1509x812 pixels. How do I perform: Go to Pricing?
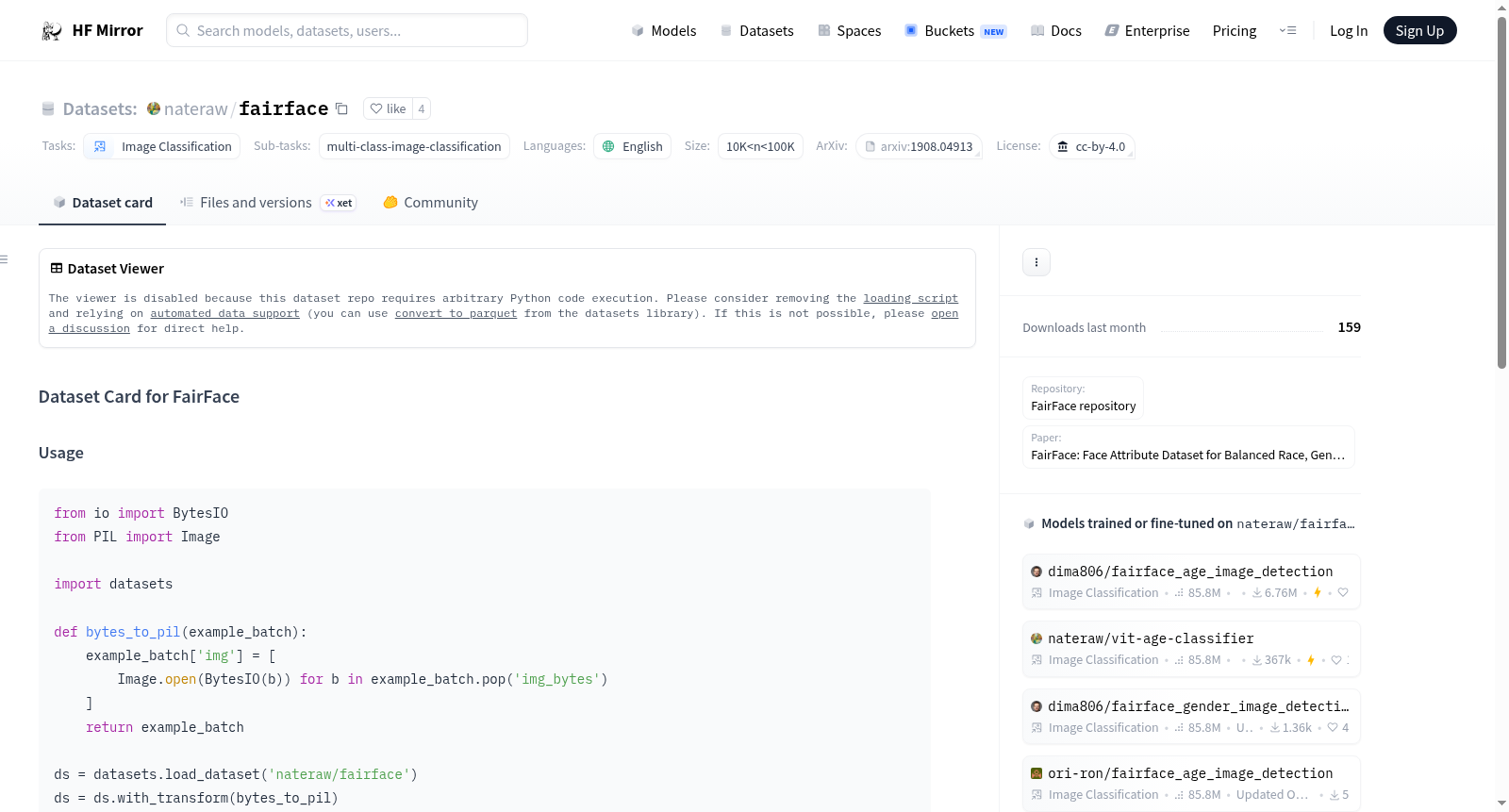tap(1235, 31)
